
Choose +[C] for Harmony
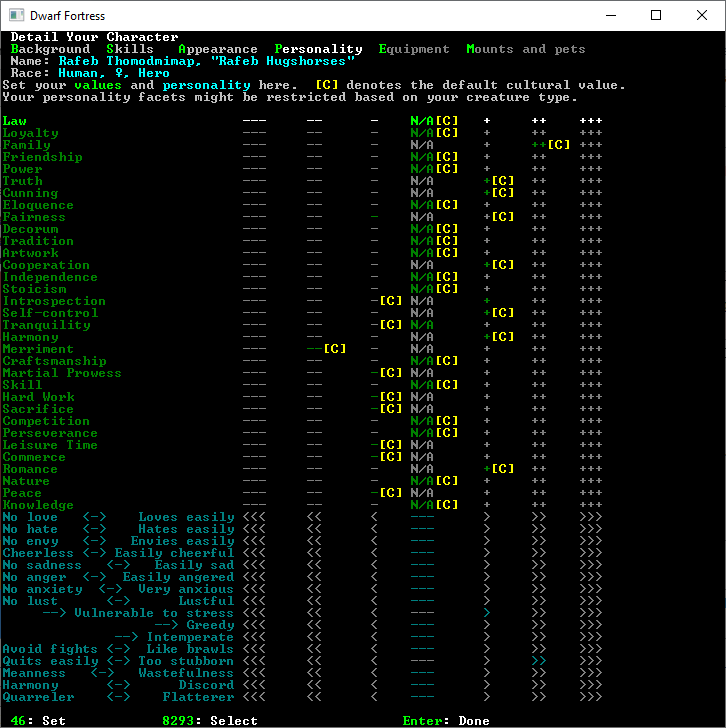coord(499,337)
